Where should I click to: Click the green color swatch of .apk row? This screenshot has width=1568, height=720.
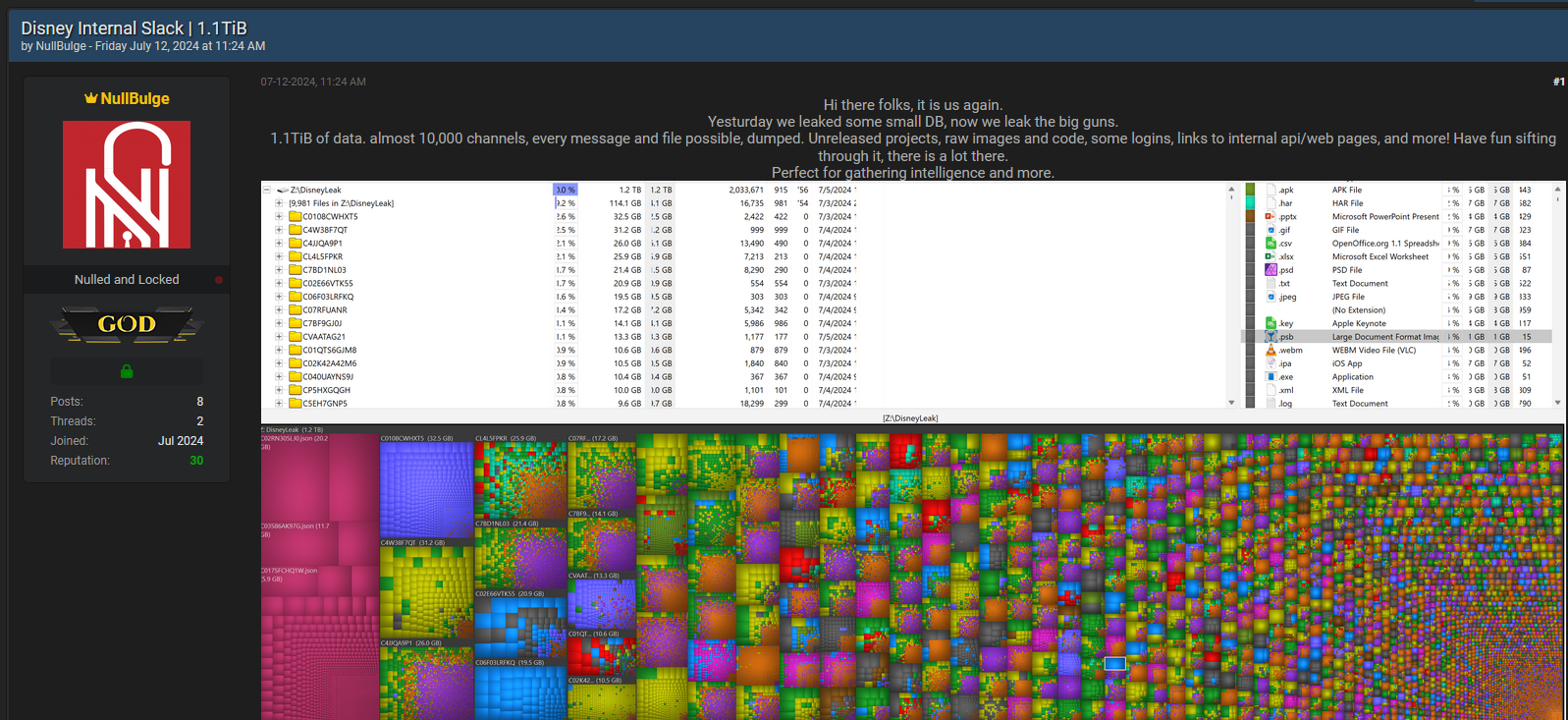[1250, 190]
